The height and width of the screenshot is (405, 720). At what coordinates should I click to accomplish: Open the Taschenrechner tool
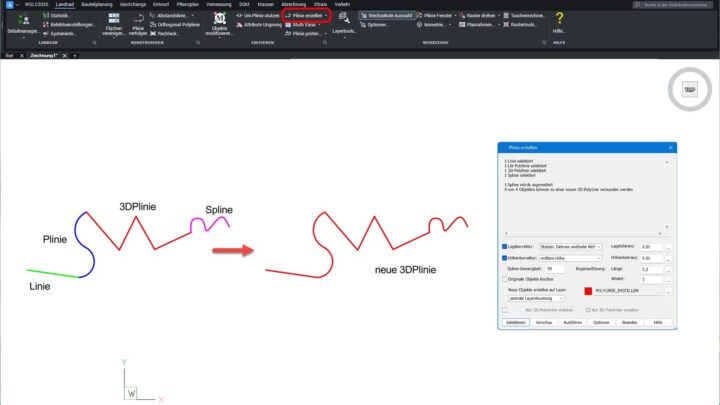click(x=524, y=16)
